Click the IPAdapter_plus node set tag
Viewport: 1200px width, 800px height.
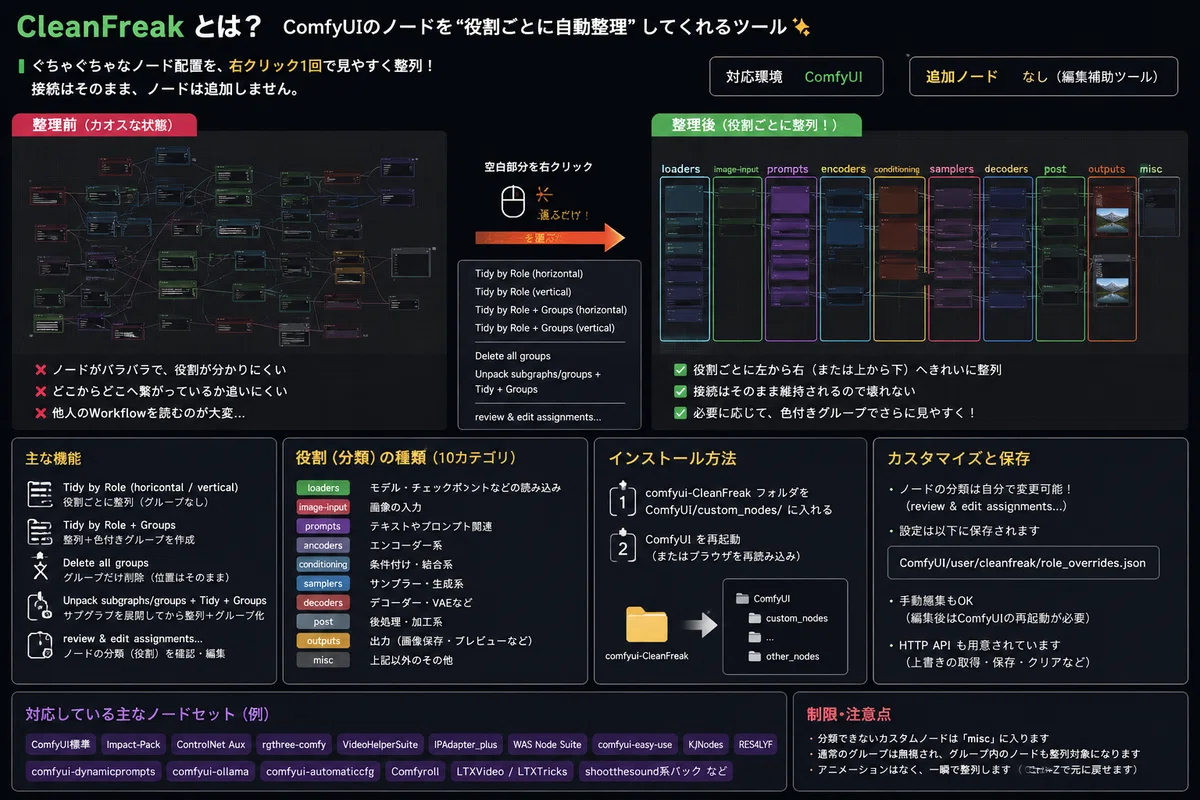(465, 744)
